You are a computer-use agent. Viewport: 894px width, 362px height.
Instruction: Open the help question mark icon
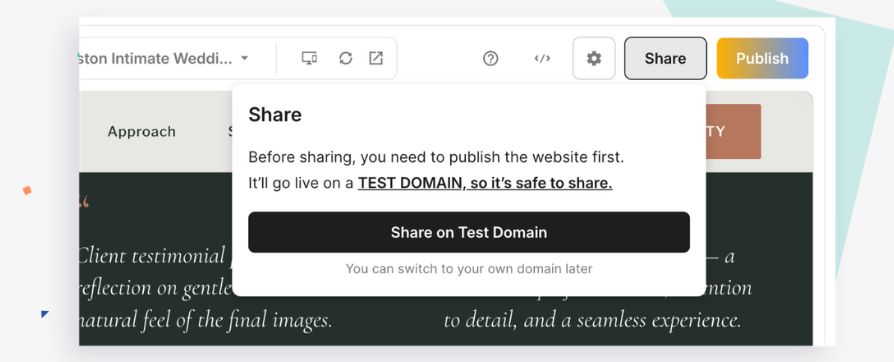click(490, 58)
